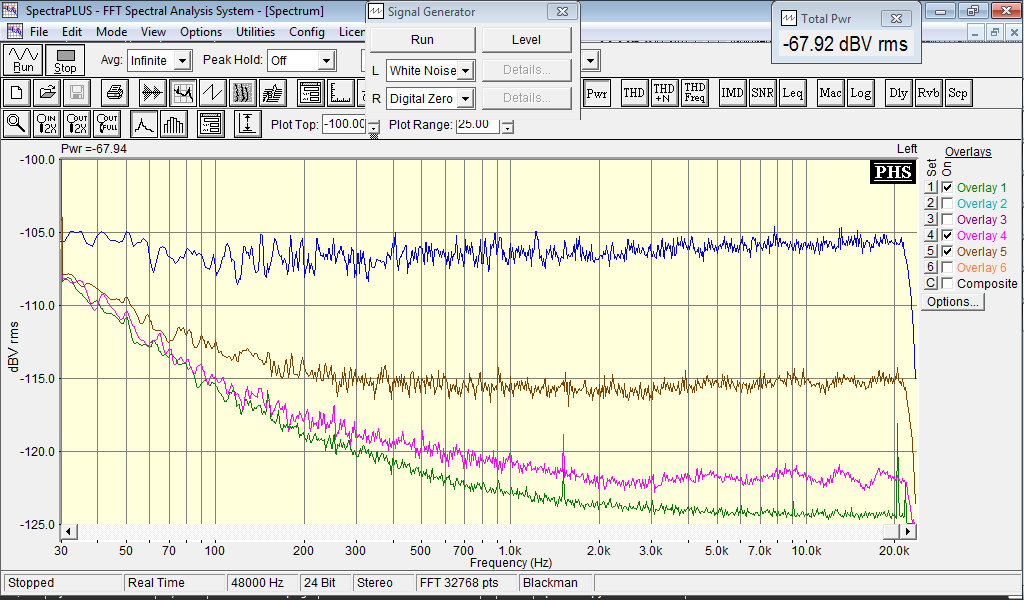Open the Scp scope utility

958,93
